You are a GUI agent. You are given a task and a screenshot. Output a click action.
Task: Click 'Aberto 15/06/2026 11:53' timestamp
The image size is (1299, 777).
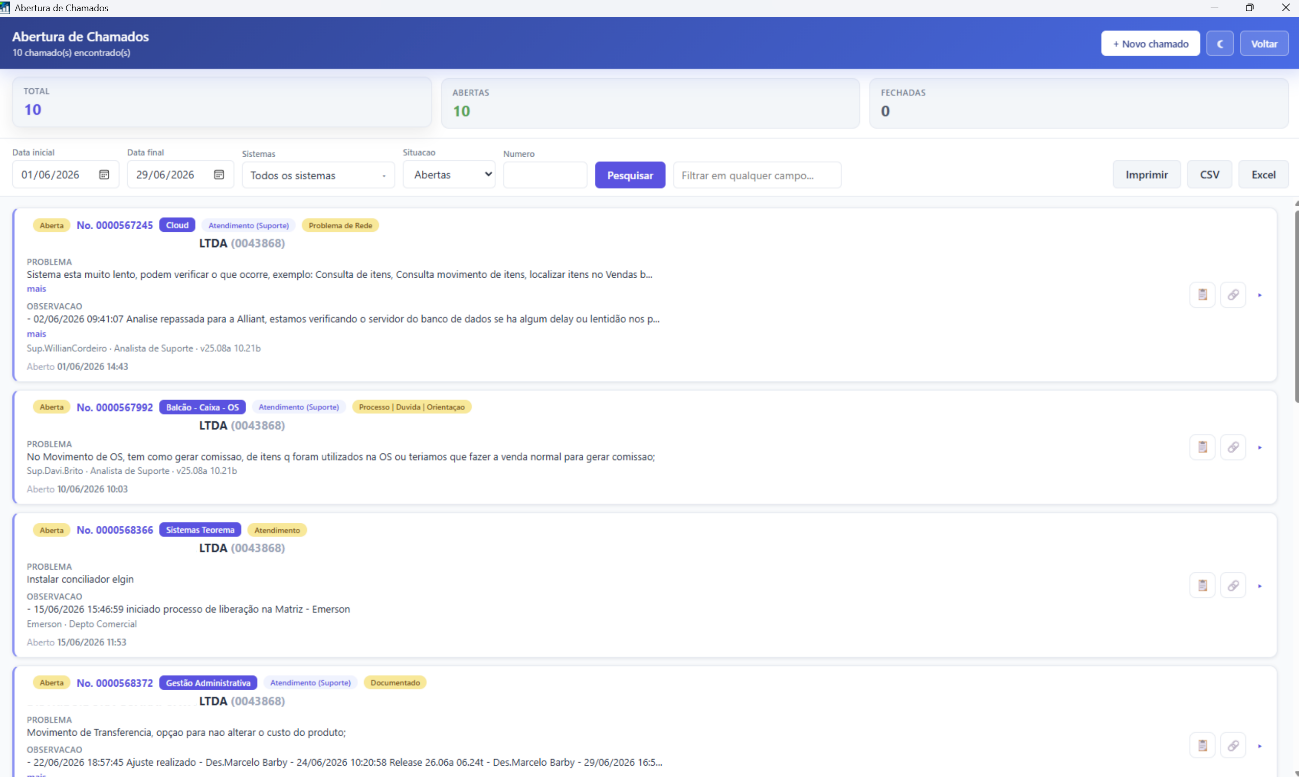tap(77, 642)
